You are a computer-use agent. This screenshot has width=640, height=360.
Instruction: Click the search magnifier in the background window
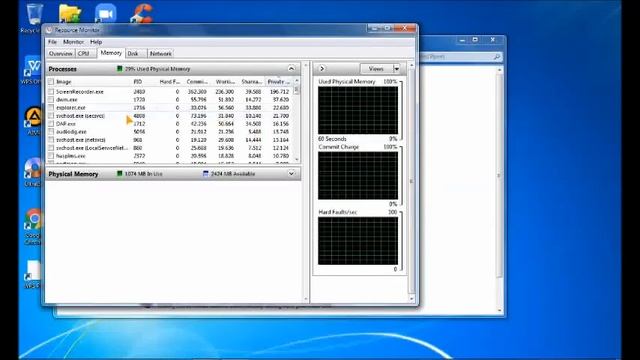pyautogui.click(x=497, y=57)
